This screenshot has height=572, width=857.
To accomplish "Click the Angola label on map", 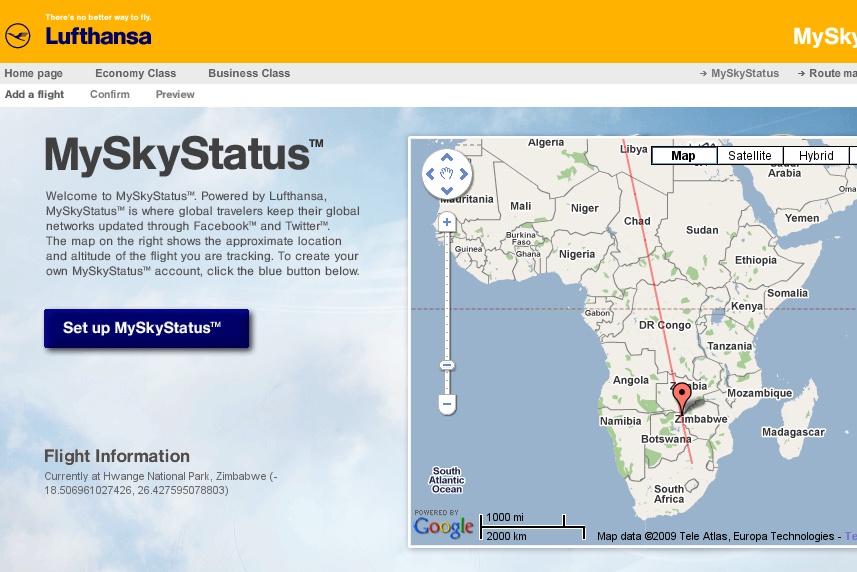I will [631, 380].
